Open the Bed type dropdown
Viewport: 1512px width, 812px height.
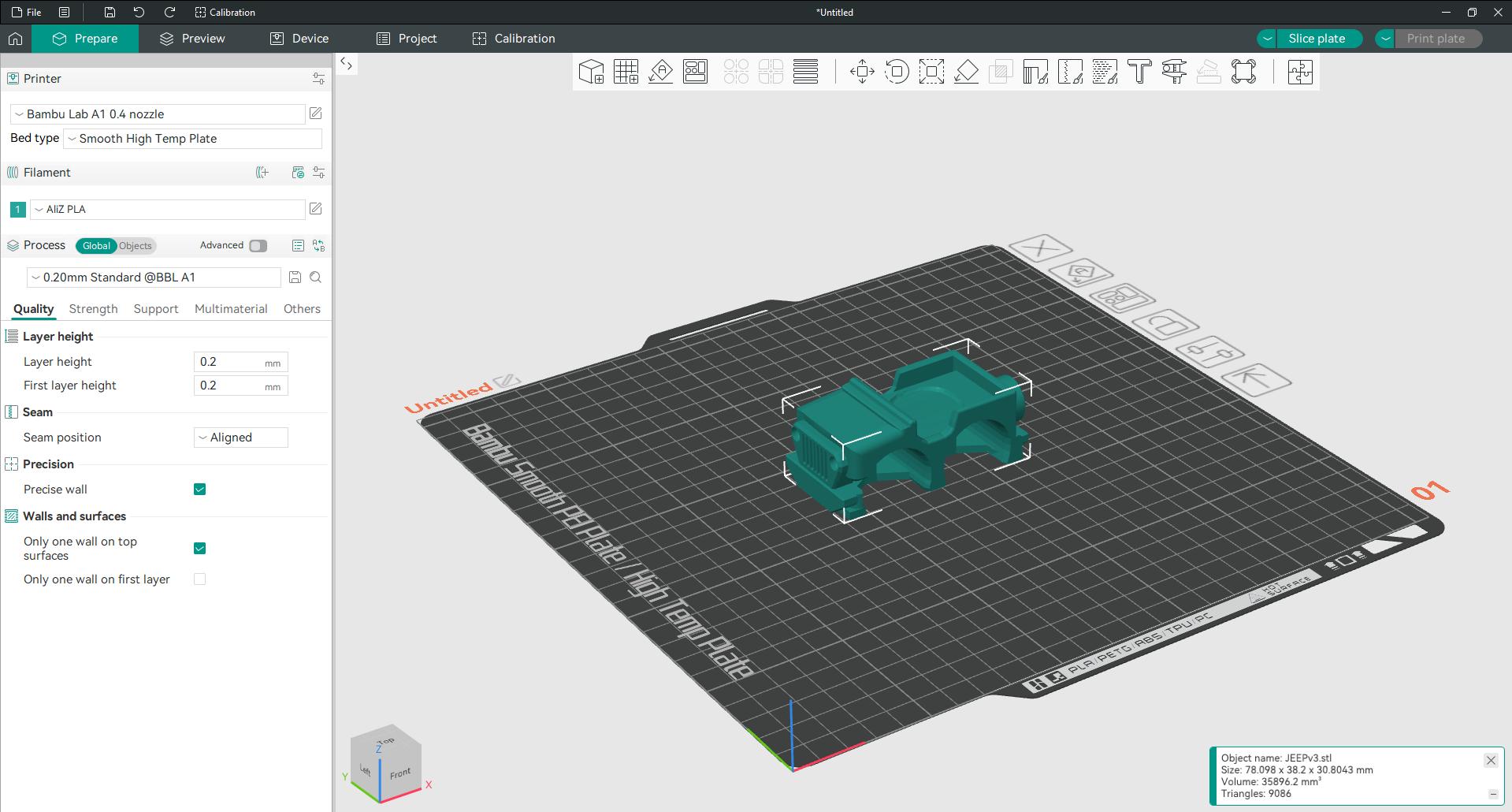click(x=191, y=138)
